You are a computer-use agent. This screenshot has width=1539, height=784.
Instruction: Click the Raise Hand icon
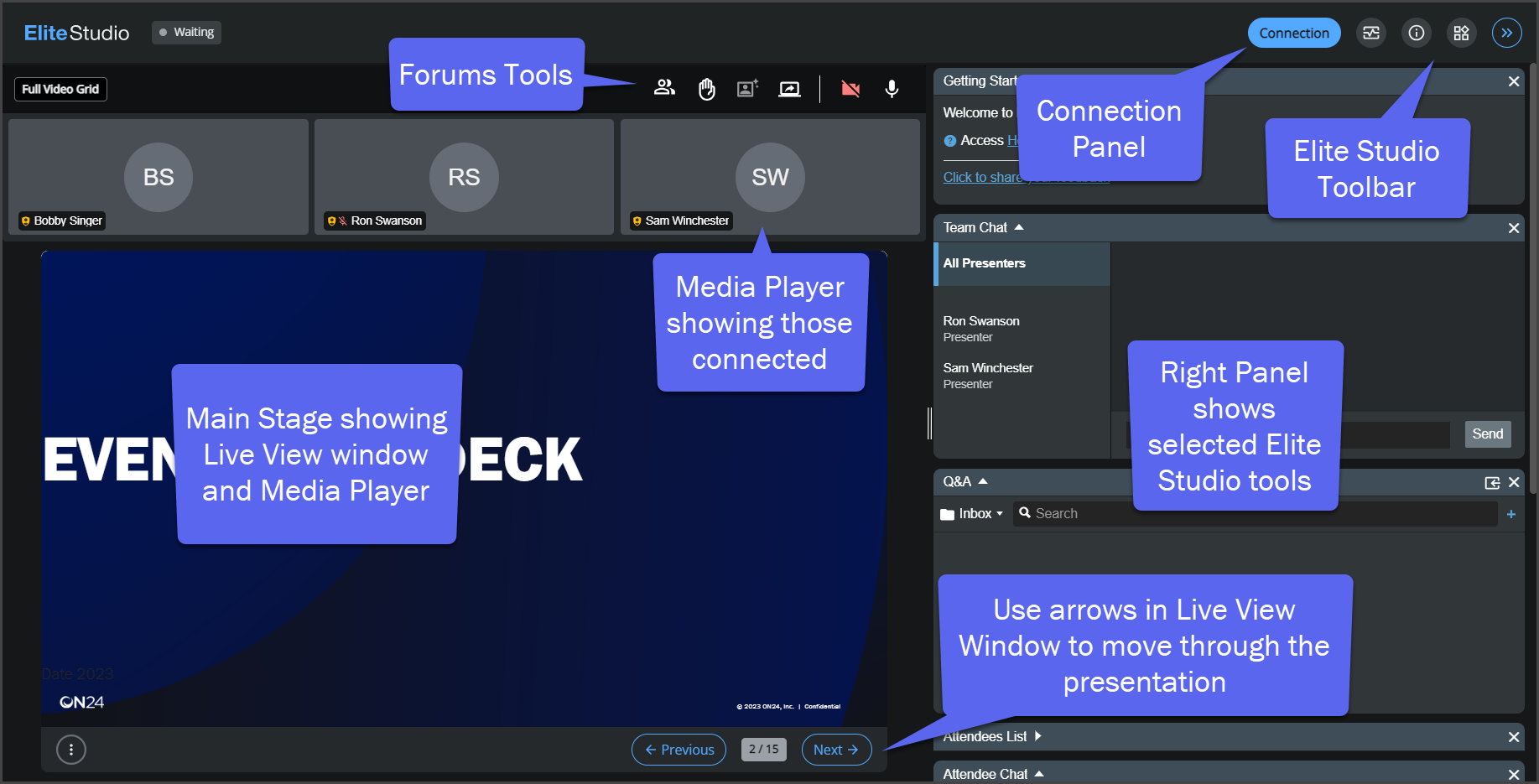tap(707, 89)
